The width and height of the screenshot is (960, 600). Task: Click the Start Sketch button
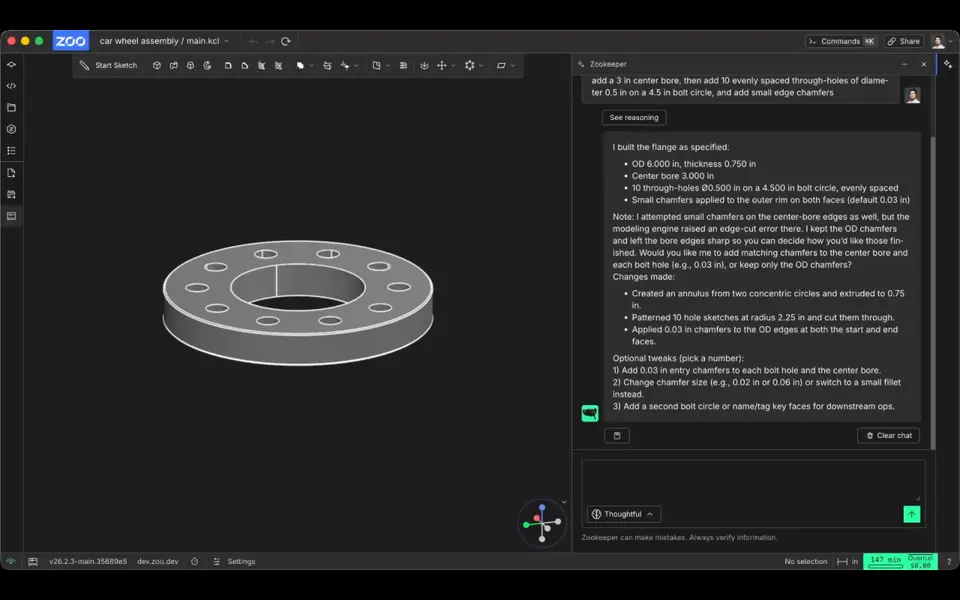(x=109, y=66)
